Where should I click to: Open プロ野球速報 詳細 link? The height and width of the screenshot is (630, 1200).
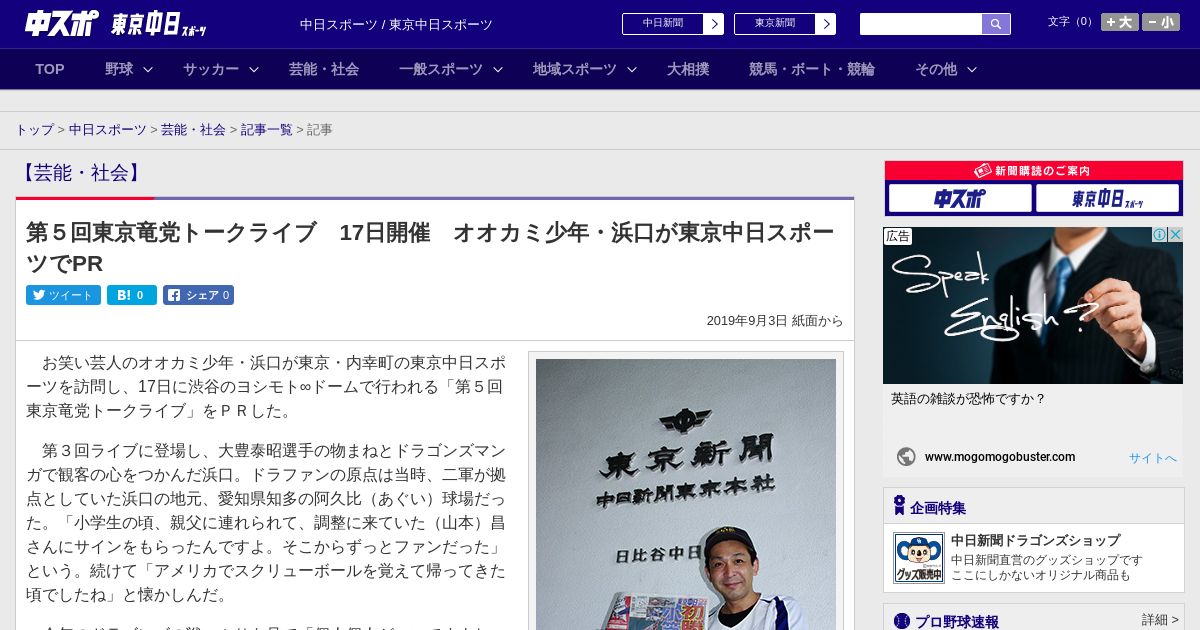coord(1160,620)
